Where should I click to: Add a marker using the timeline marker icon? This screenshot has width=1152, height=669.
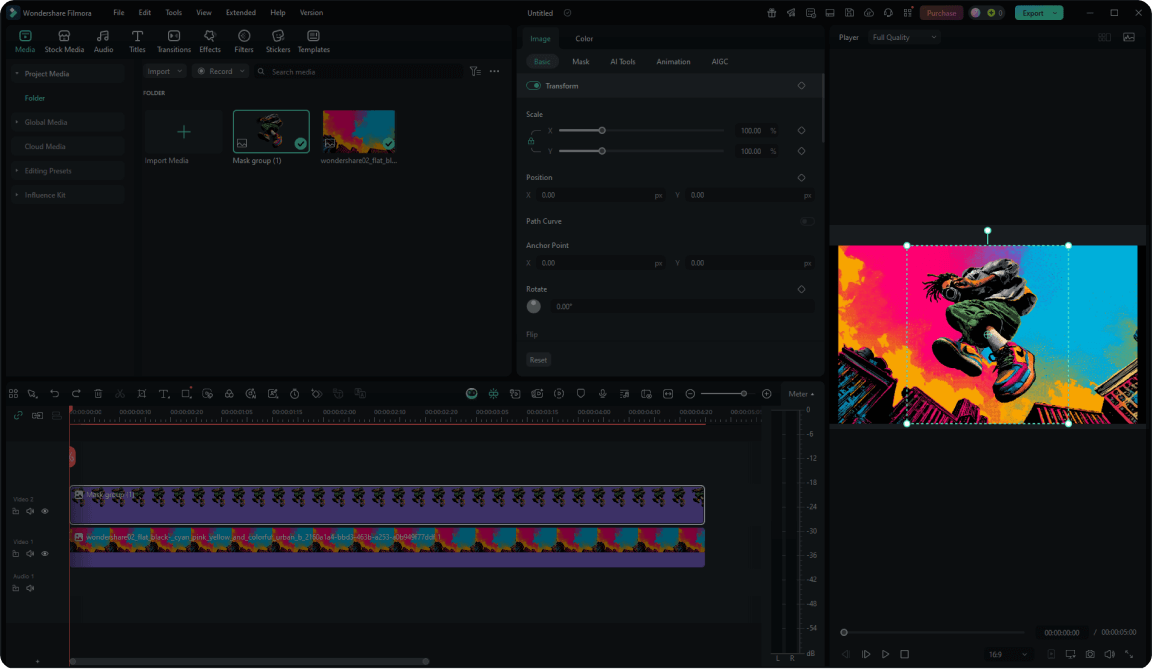pyautogui.click(x=580, y=394)
